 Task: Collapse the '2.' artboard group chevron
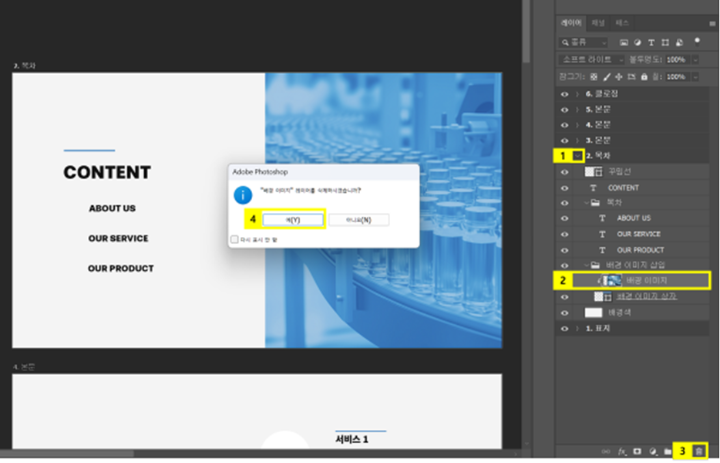click(578, 156)
